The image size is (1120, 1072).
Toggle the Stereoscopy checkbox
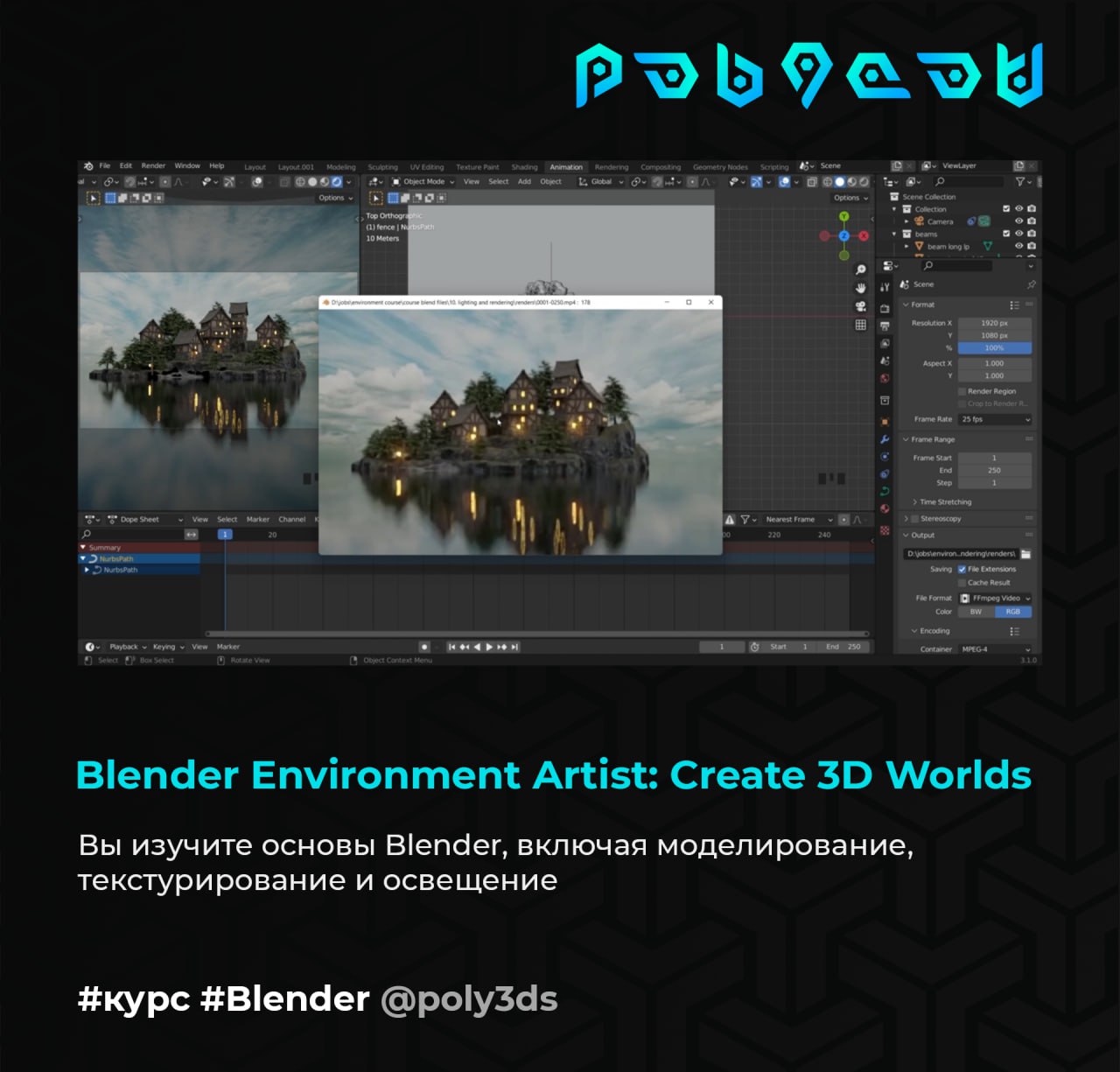(x=914, y=519)
